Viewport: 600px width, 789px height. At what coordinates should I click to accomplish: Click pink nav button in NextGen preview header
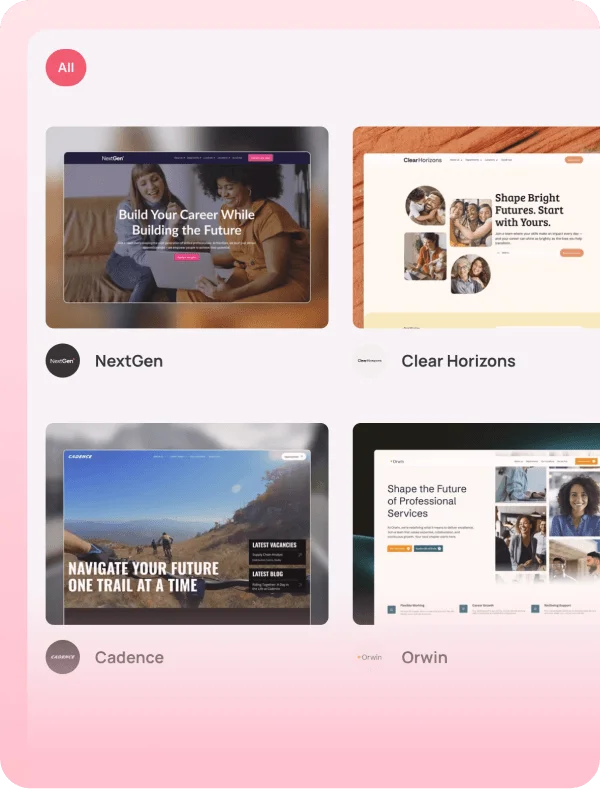click(x=261, y=158)
